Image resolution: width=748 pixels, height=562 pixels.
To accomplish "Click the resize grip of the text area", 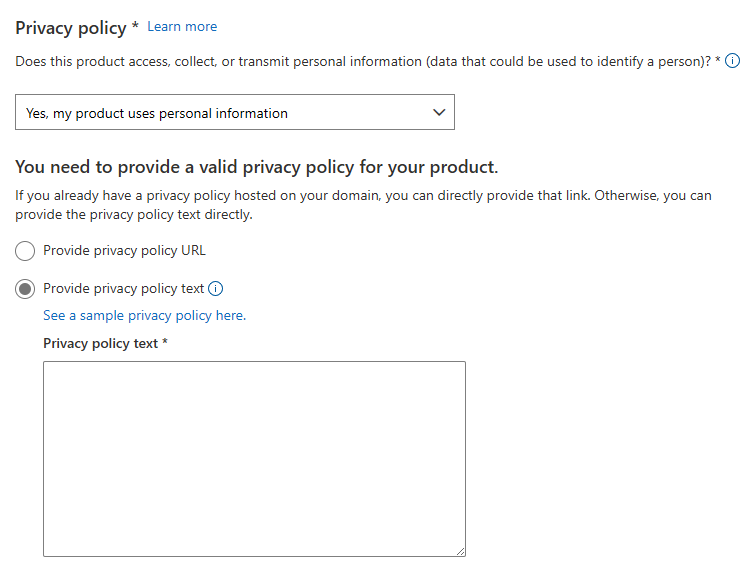I will (x=460, y=551).
